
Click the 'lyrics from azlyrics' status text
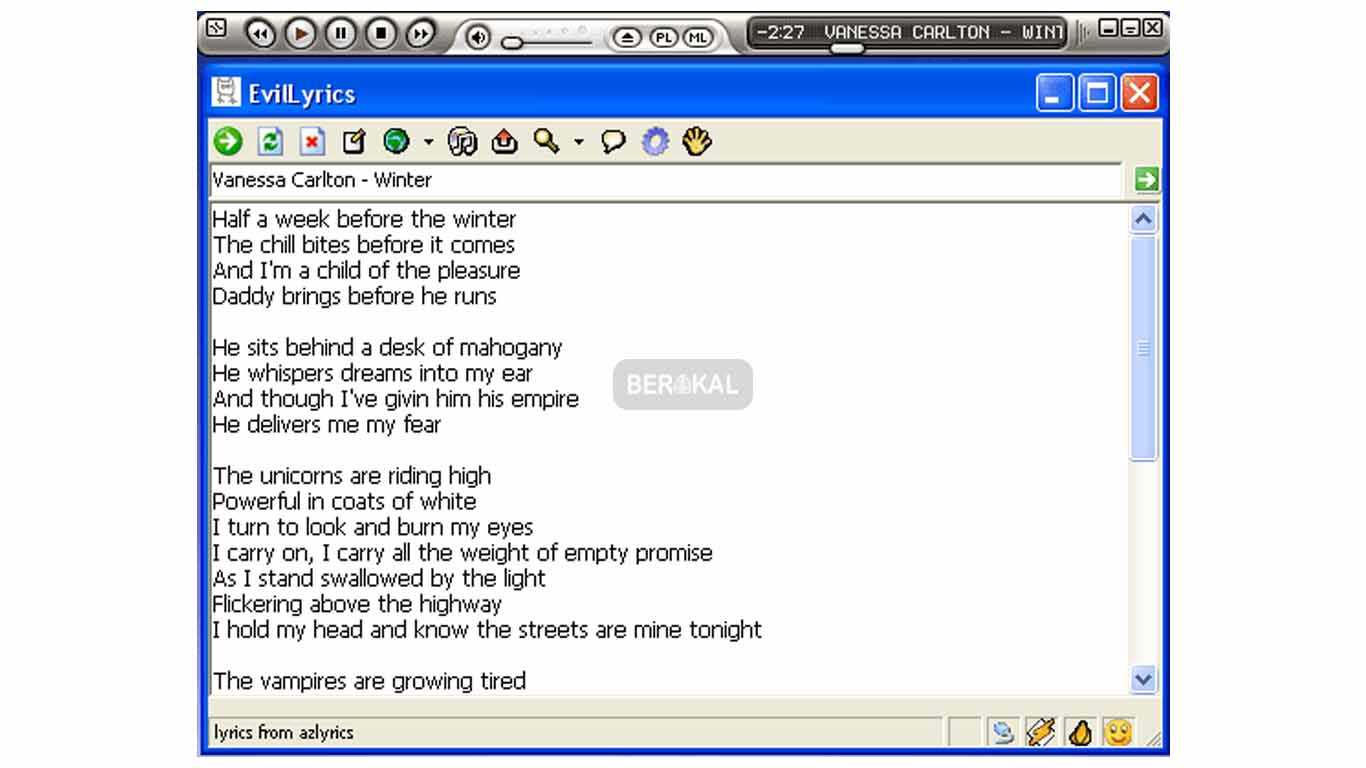pyautogui.click(x=284, y=732)
